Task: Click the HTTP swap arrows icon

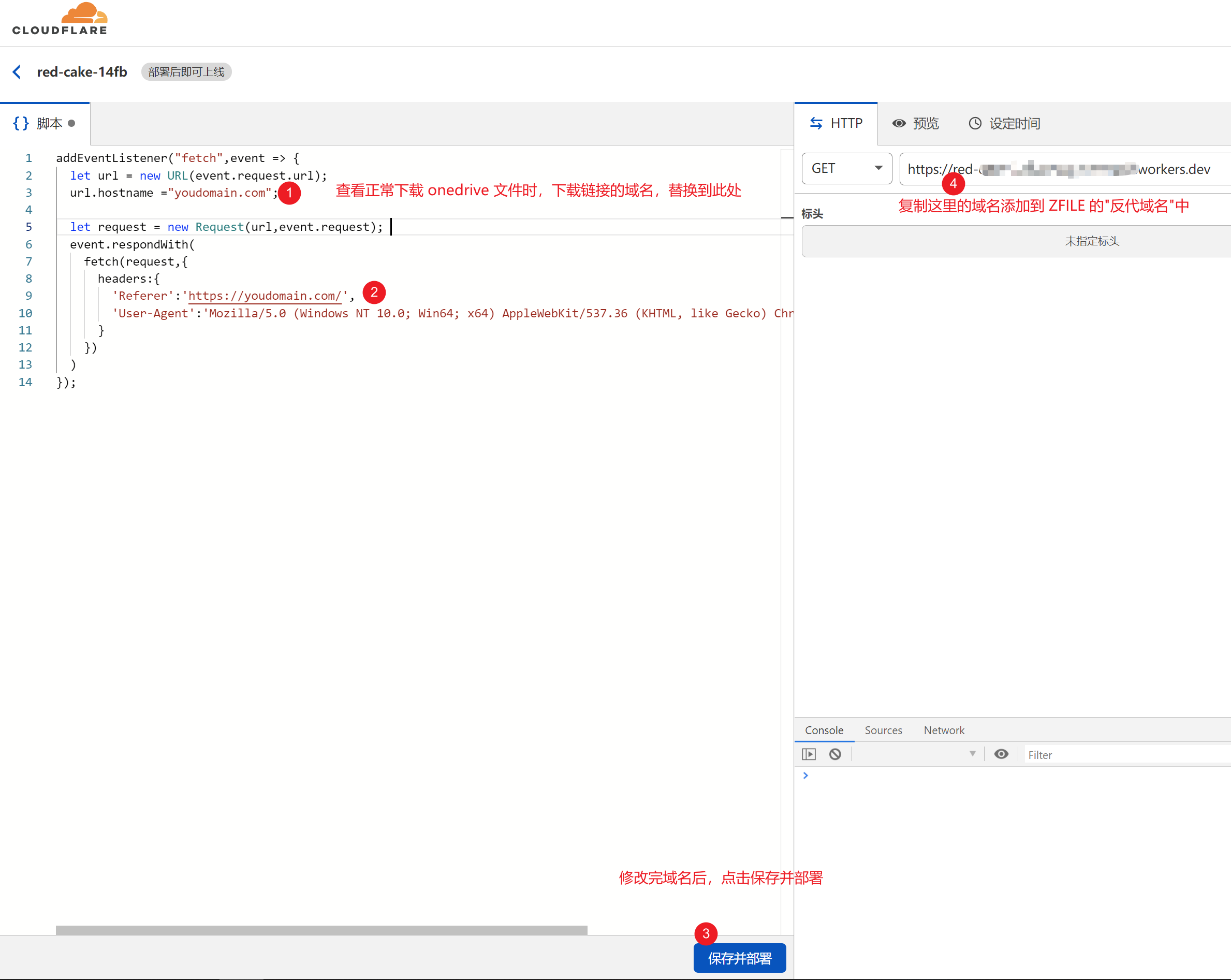Action: [x=816, y=123]
